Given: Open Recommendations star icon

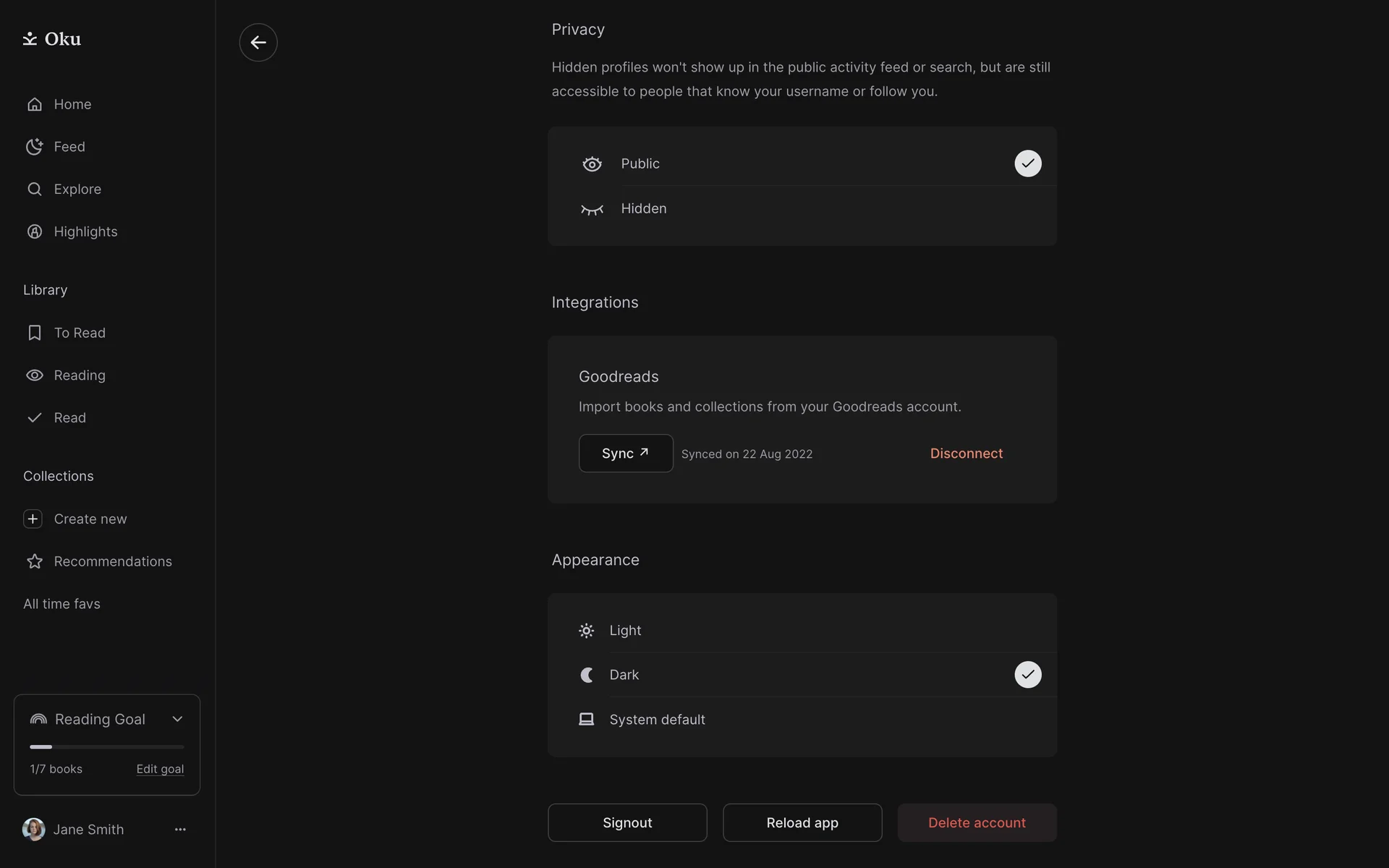Looking at the screenshot, I should click(34, 561).
